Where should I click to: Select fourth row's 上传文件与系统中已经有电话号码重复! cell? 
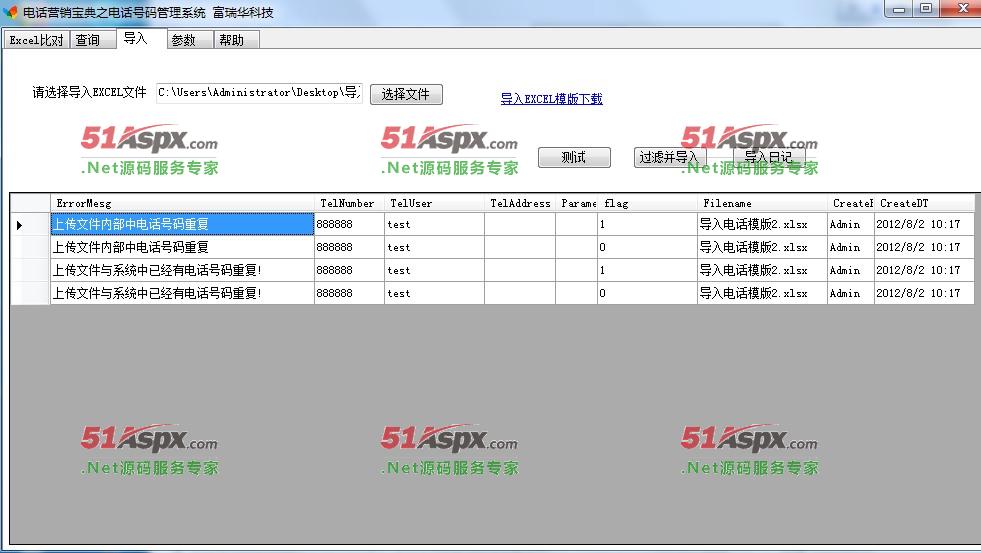tap(182, 293)
